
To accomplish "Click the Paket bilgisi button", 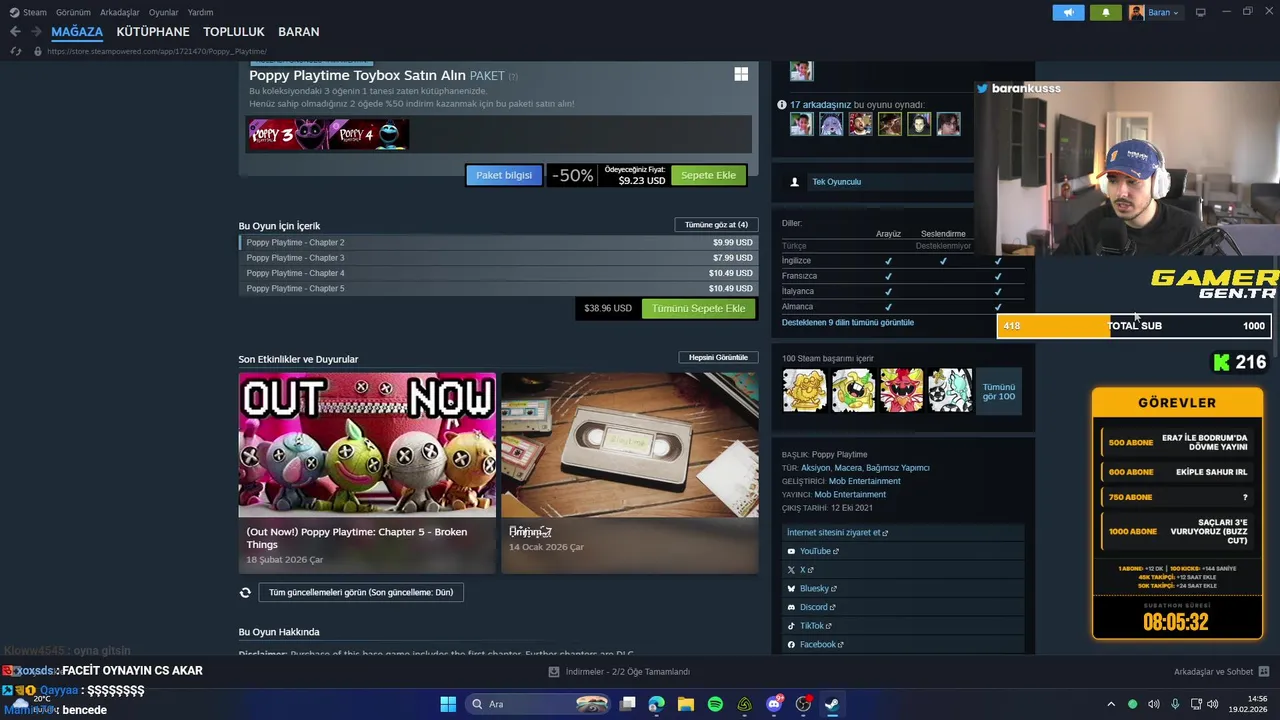I will pyautogui.click(x=504, y=175).
